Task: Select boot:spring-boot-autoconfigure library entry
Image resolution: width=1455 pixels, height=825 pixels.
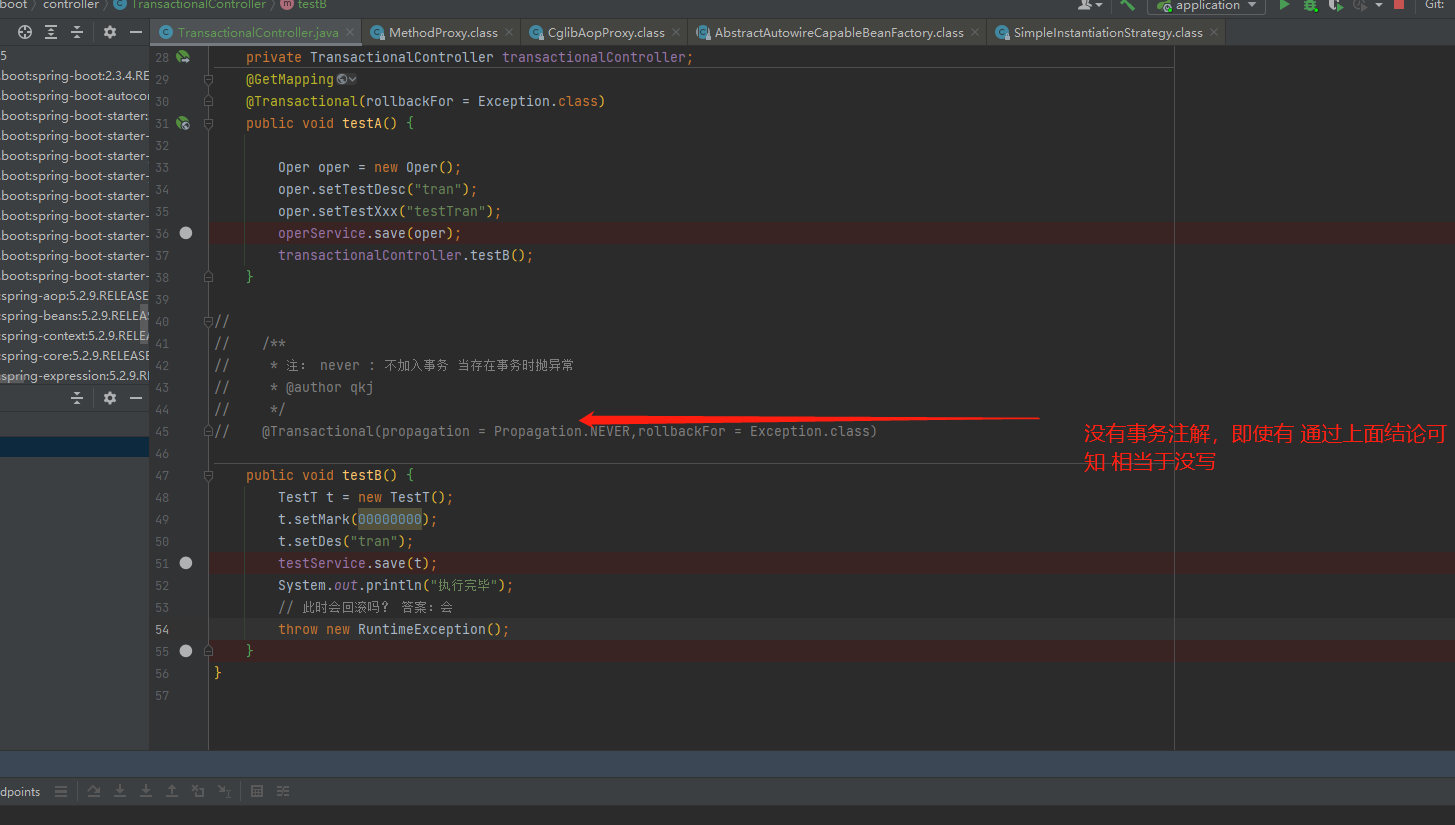Action: [x=74, y=96]
